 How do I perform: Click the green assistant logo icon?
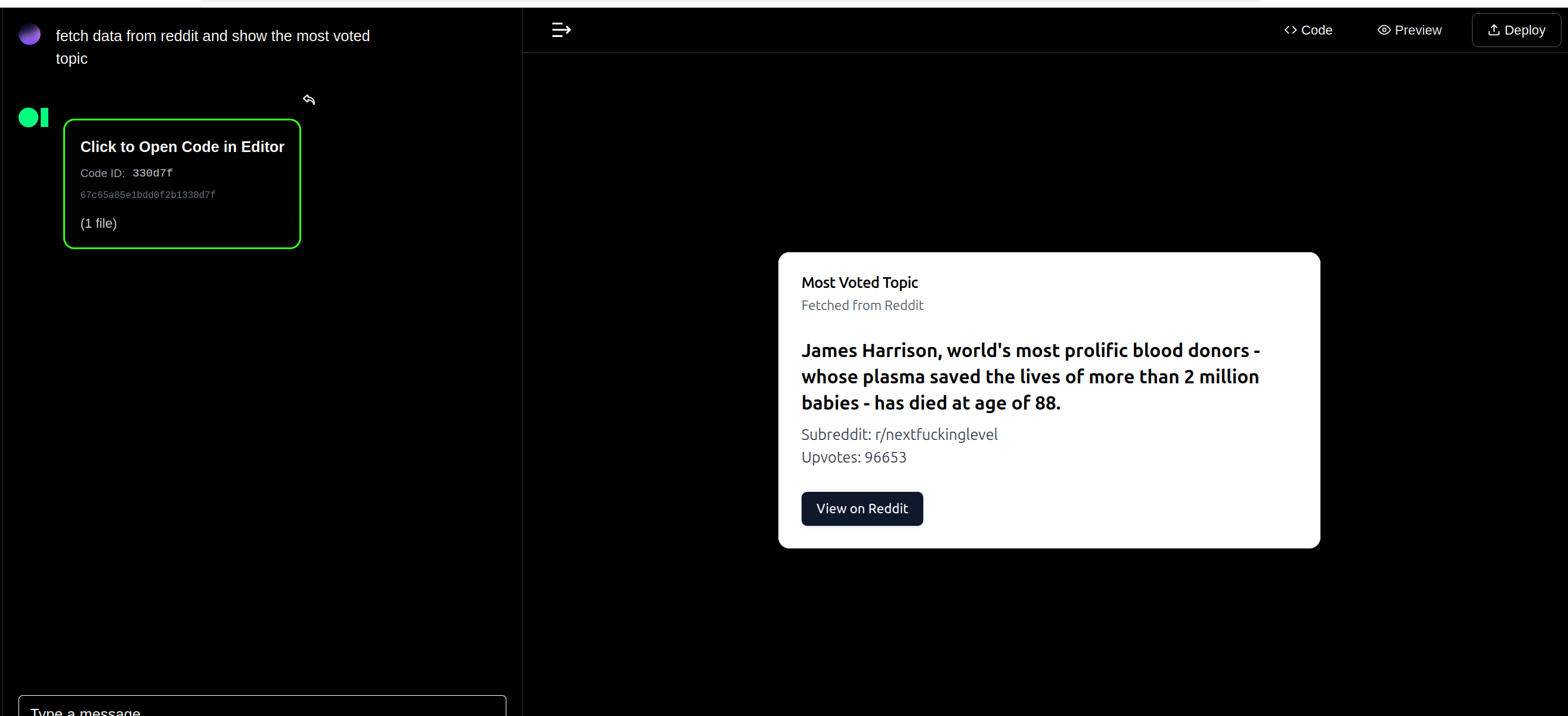click(x=33, y=117)
